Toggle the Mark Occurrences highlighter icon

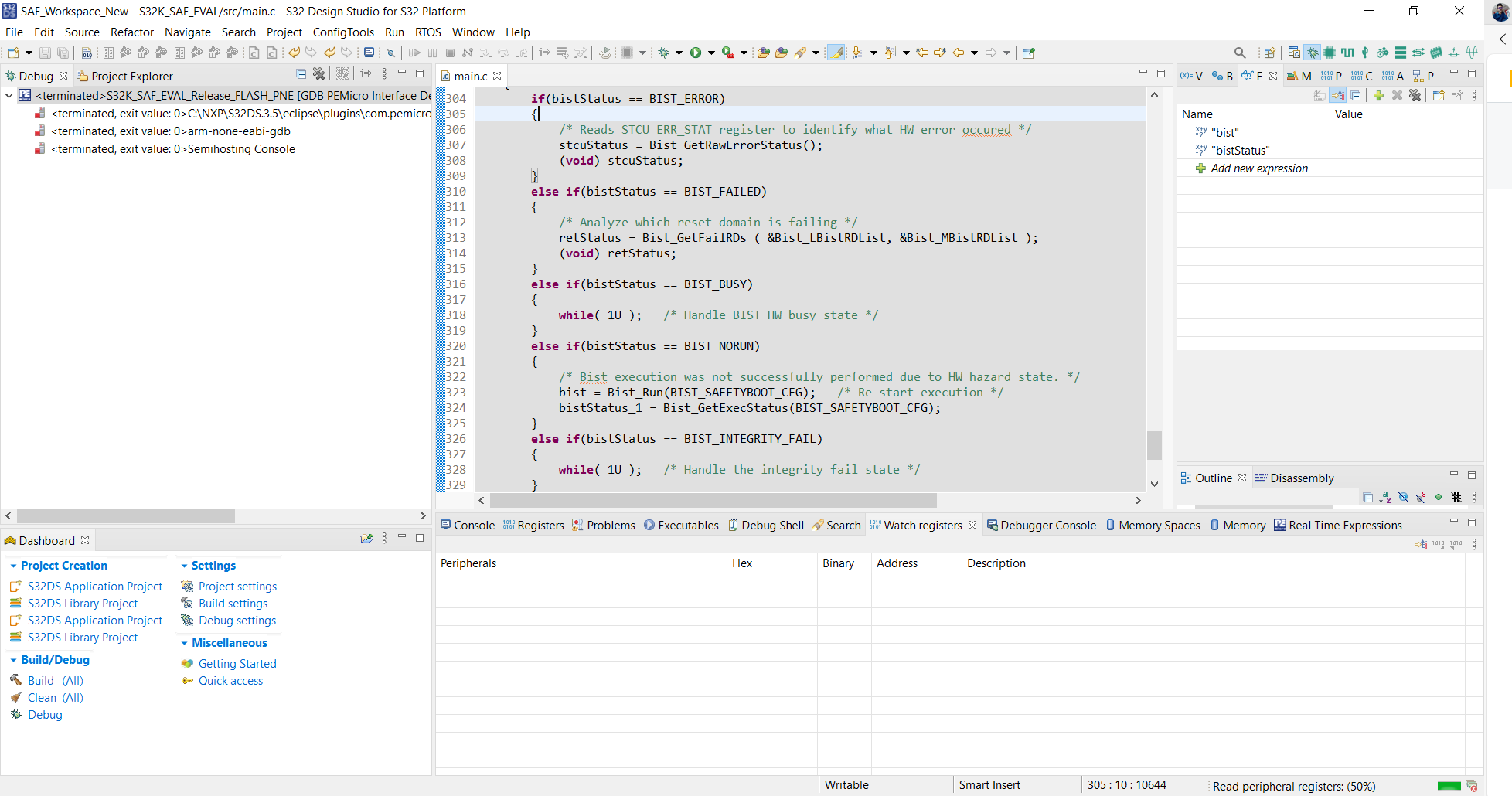(x=837, y=53)
